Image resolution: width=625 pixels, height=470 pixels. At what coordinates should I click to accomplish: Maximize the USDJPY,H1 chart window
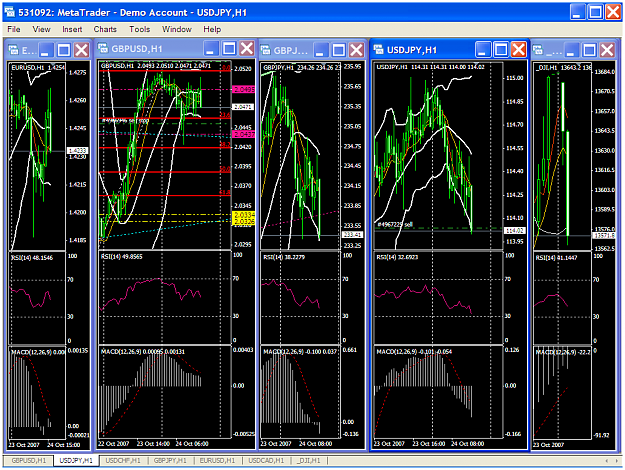tap(501, 49)
